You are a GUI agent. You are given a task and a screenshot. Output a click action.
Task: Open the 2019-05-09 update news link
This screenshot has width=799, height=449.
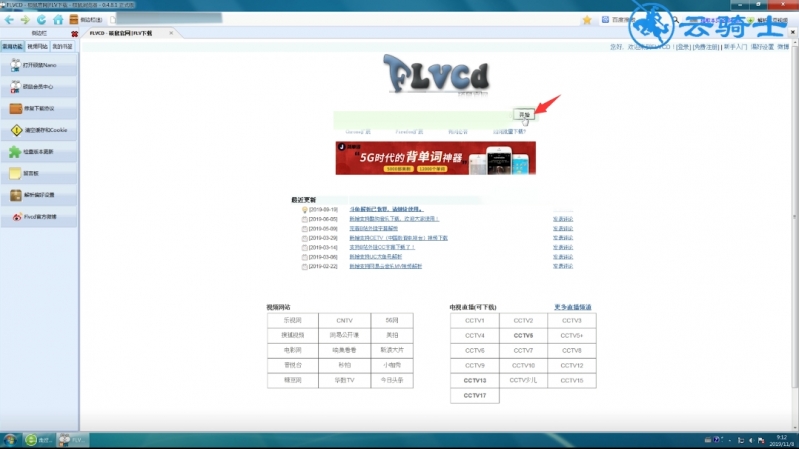click(374, 229)
